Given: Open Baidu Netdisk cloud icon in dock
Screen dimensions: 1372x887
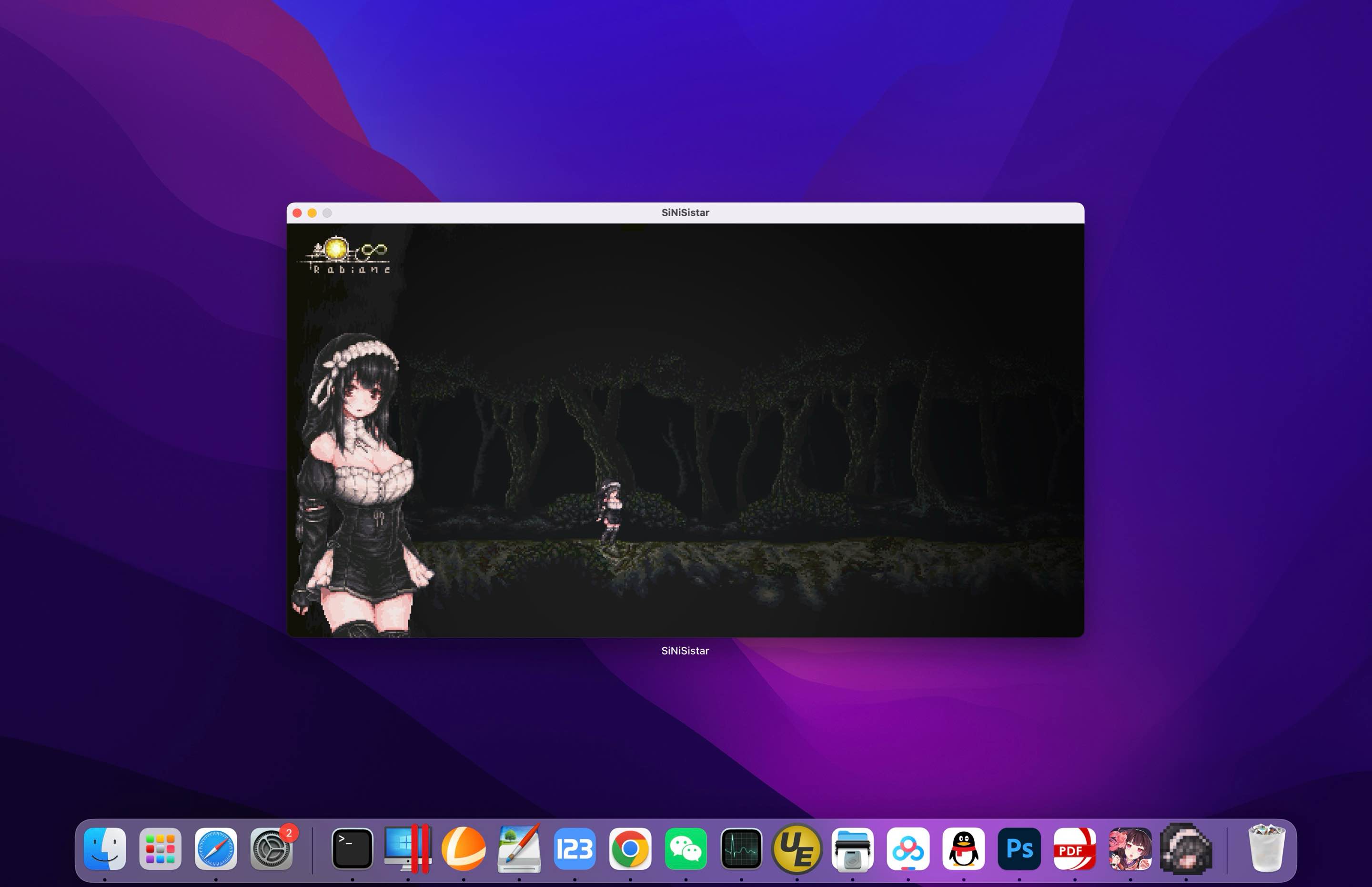Looking at the screenshot, I should tap(908, 848).
